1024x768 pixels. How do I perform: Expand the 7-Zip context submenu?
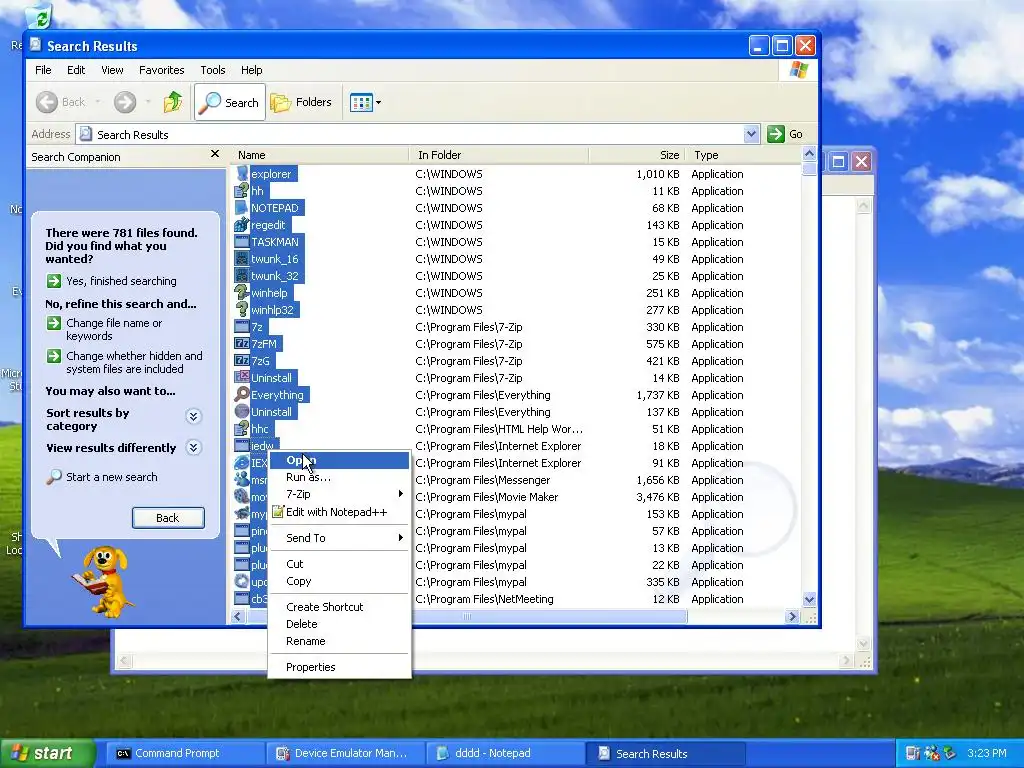[x=339, y=494]
